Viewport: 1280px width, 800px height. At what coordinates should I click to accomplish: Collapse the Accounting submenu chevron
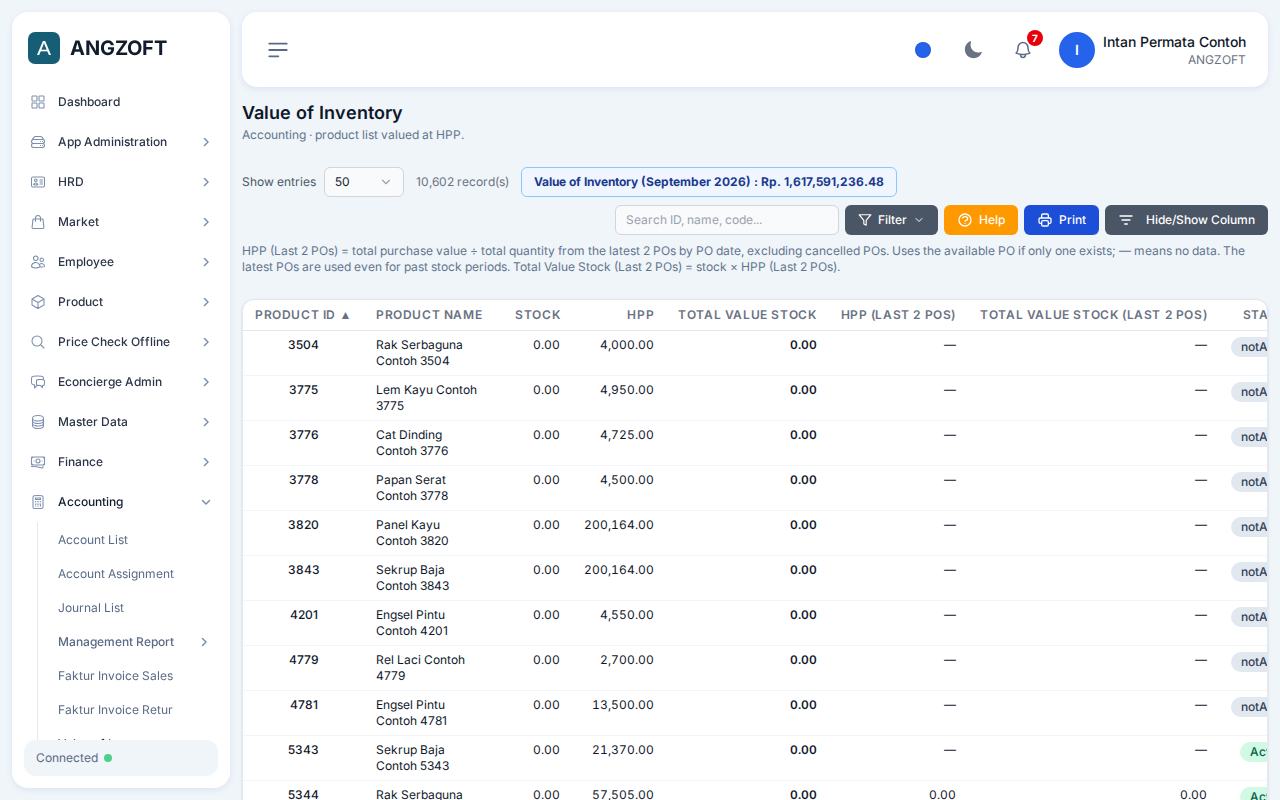(206, 502)
